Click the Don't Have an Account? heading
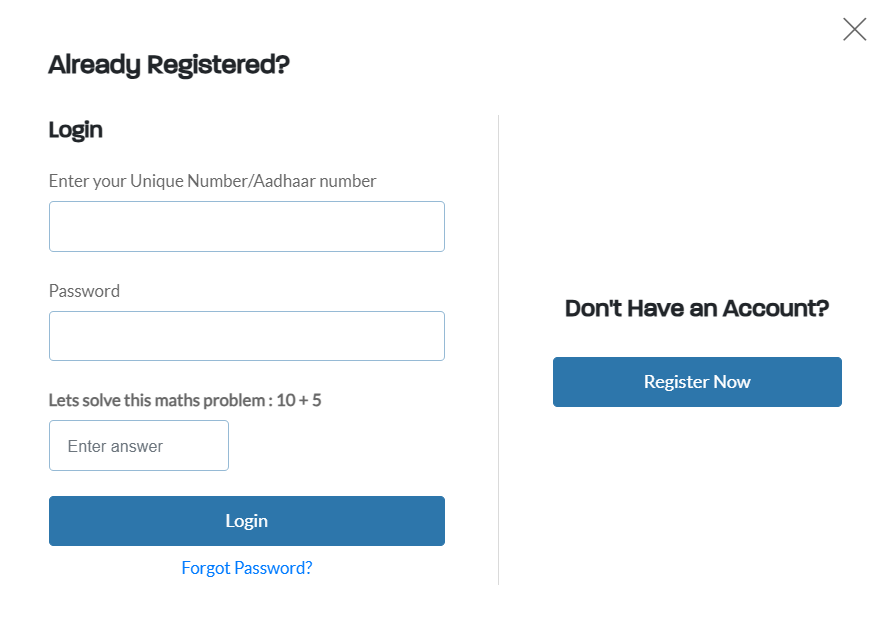This screenshot has width=887, height=628. point(697,308)
